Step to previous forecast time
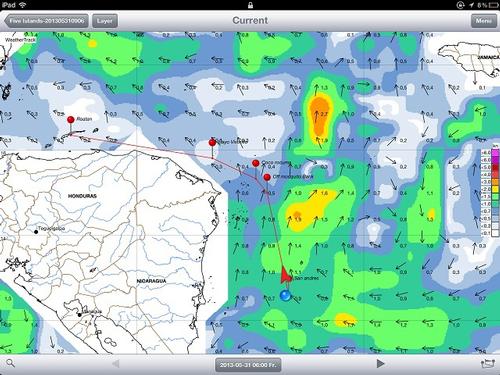The image size is (500, 375). click(116, 363)
